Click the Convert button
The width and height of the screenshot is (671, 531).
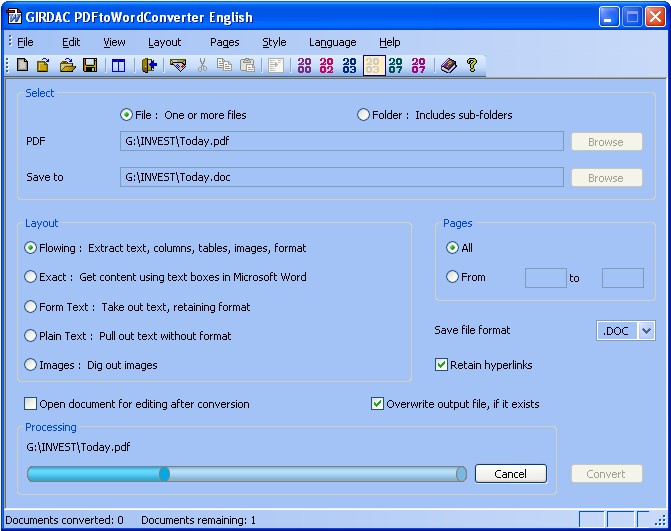(606, 474)
